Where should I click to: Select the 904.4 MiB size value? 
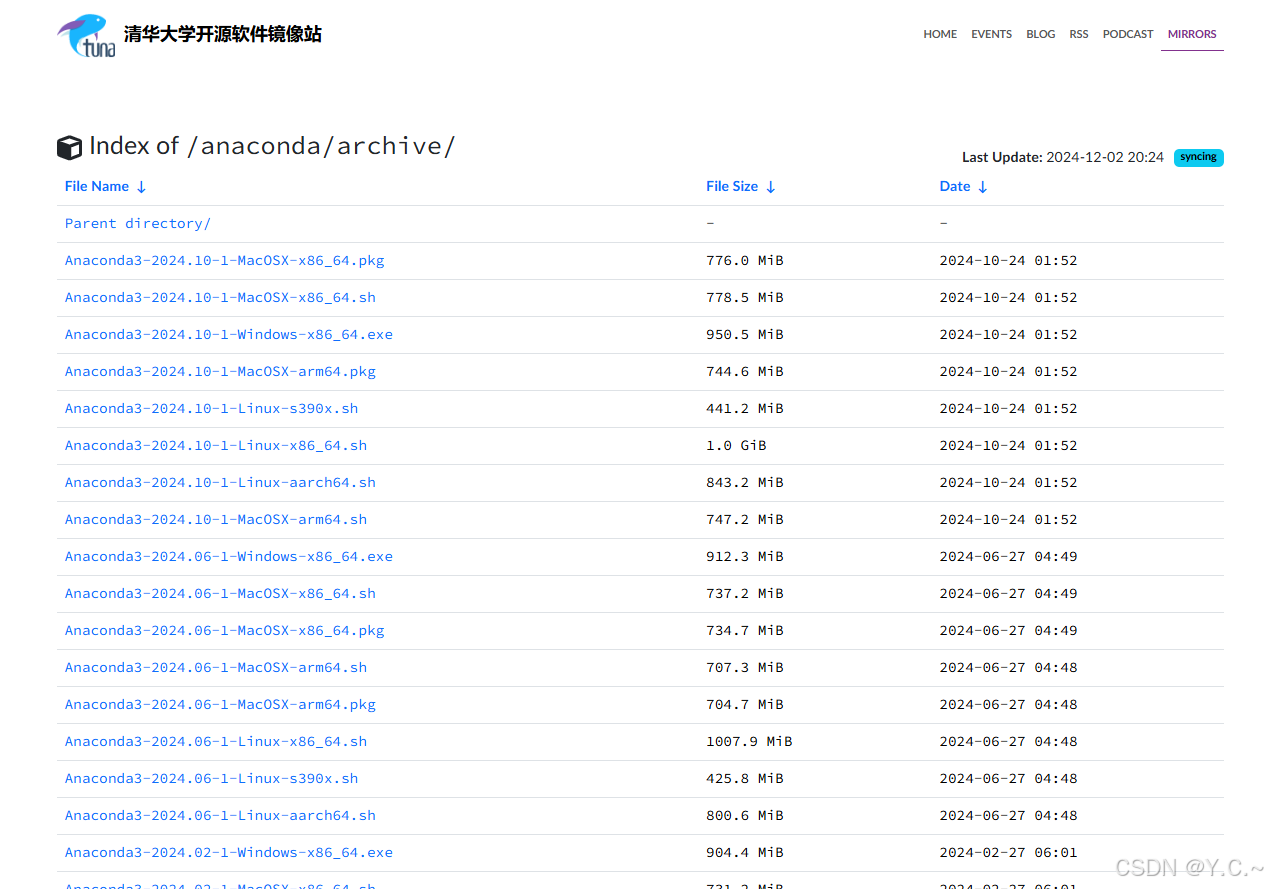tap(745, 852)
